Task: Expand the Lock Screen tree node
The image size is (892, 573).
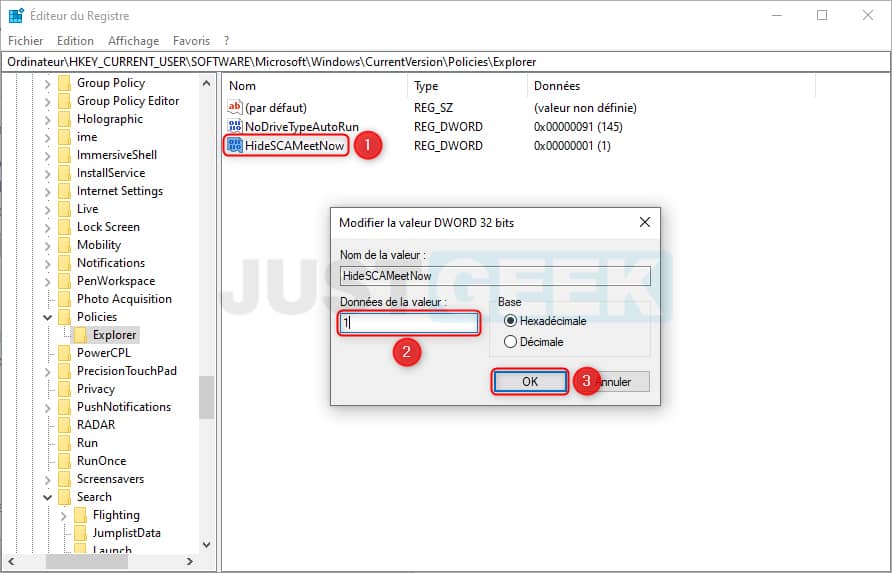Action: (48, 228)
